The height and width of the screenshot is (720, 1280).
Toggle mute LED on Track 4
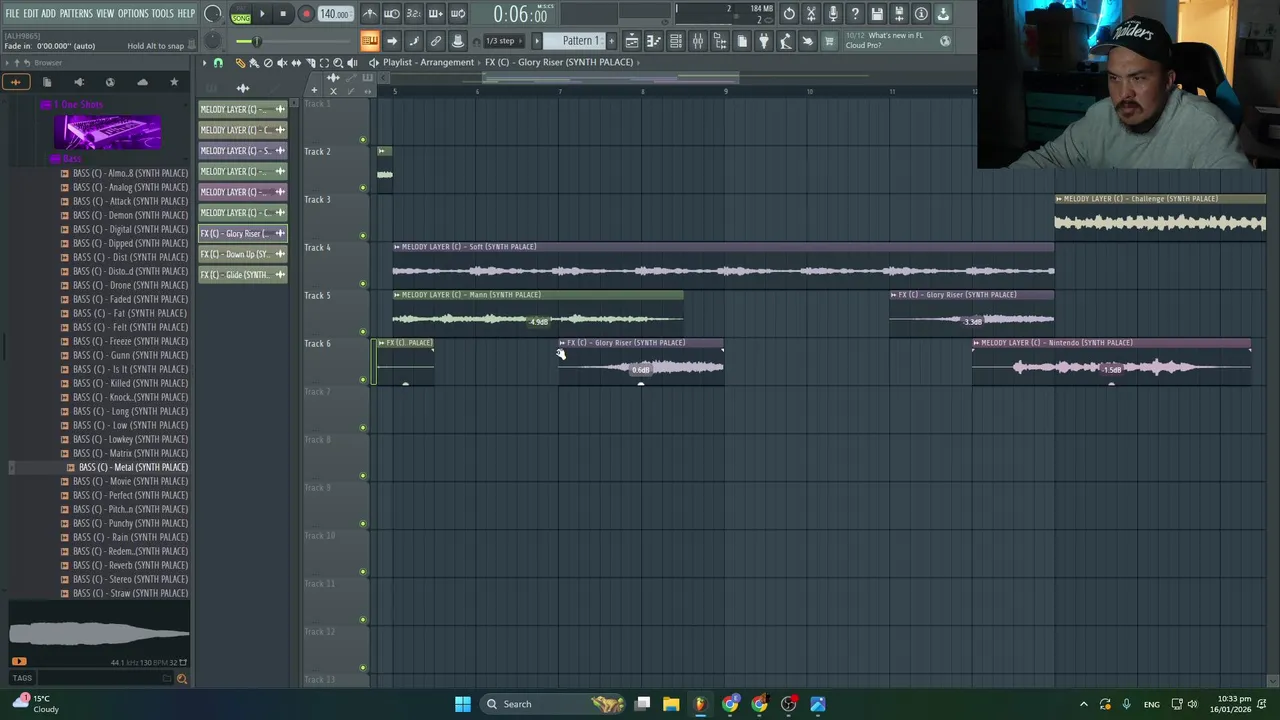pyautogui.click(x=363, y=284)
